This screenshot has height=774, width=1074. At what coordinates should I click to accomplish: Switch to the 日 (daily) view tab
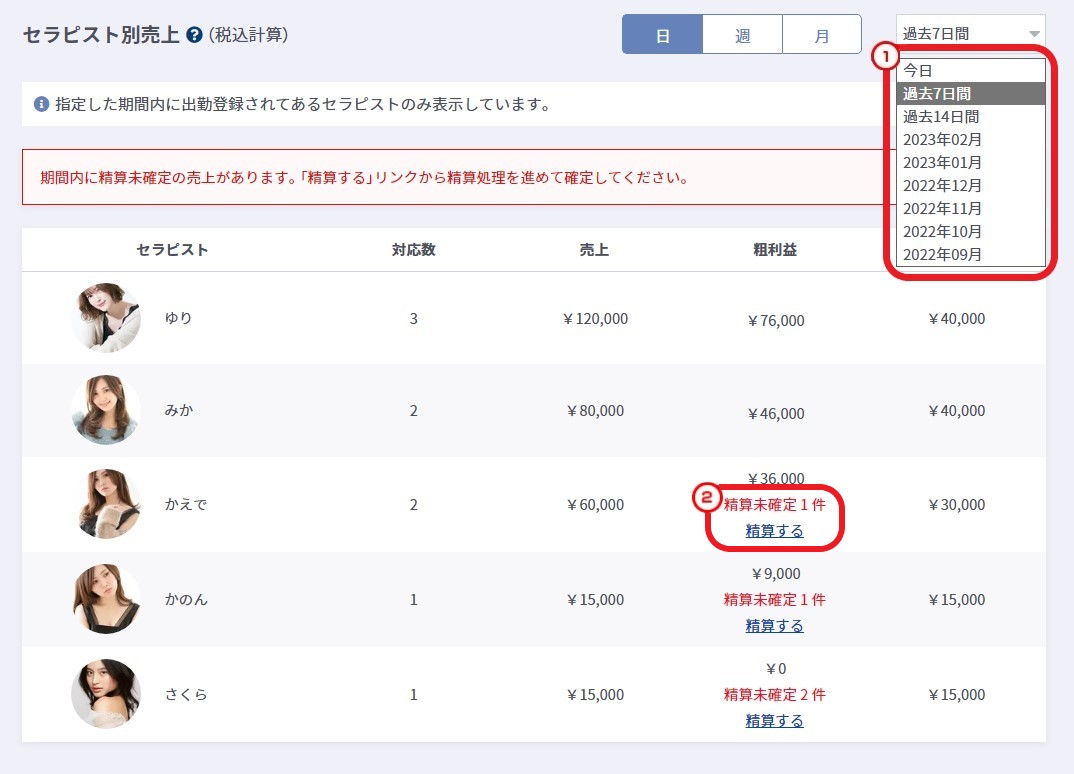coord(662,35)
